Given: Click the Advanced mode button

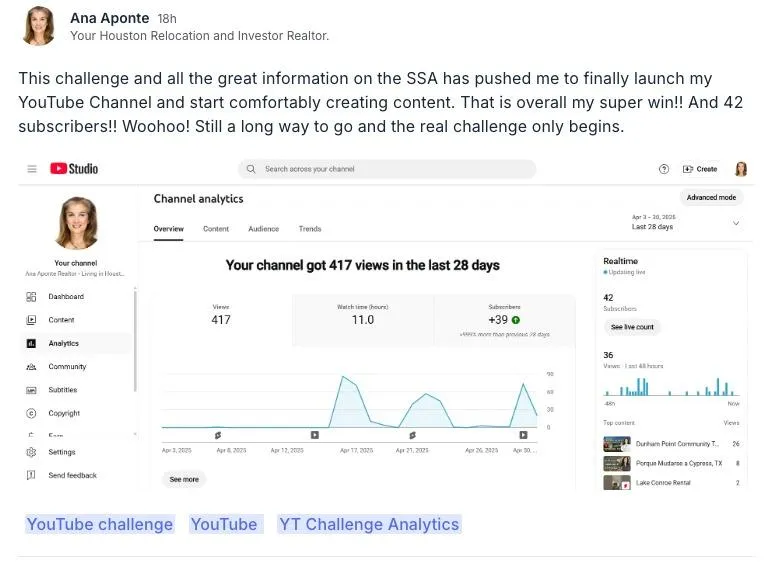Looking at the screenshot, I should pyautogui.click(x=711, y=198).
